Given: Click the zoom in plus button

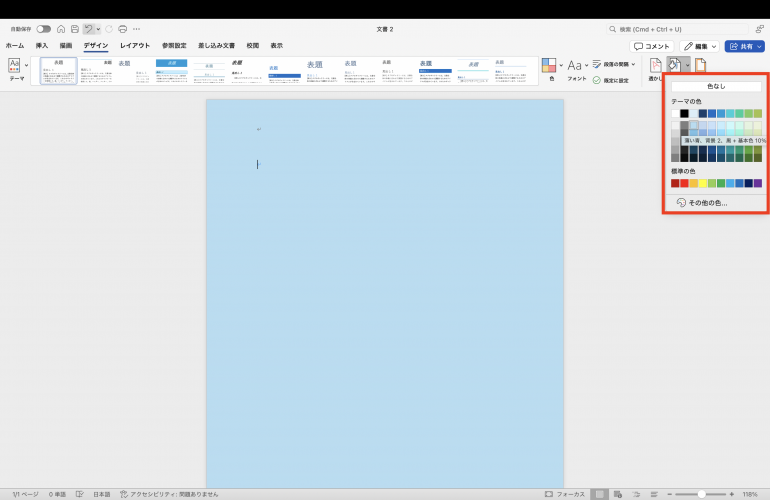Looking at the screenshot, I should tap(732, 494).
